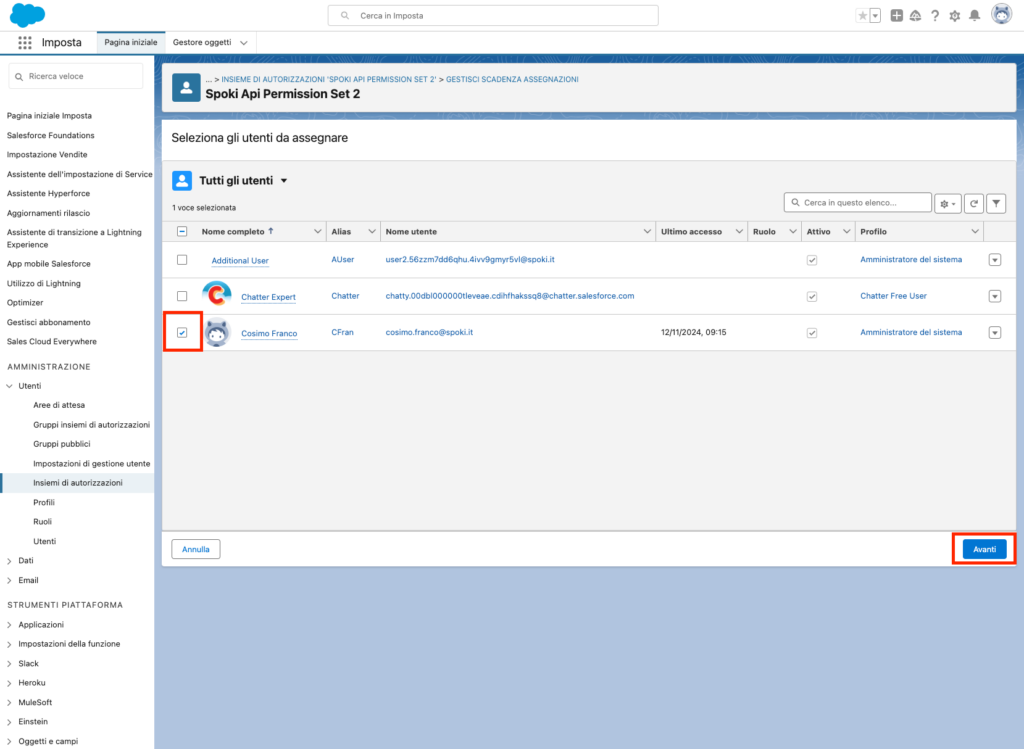Open the Cosimo Franco user link

point(269,333)
